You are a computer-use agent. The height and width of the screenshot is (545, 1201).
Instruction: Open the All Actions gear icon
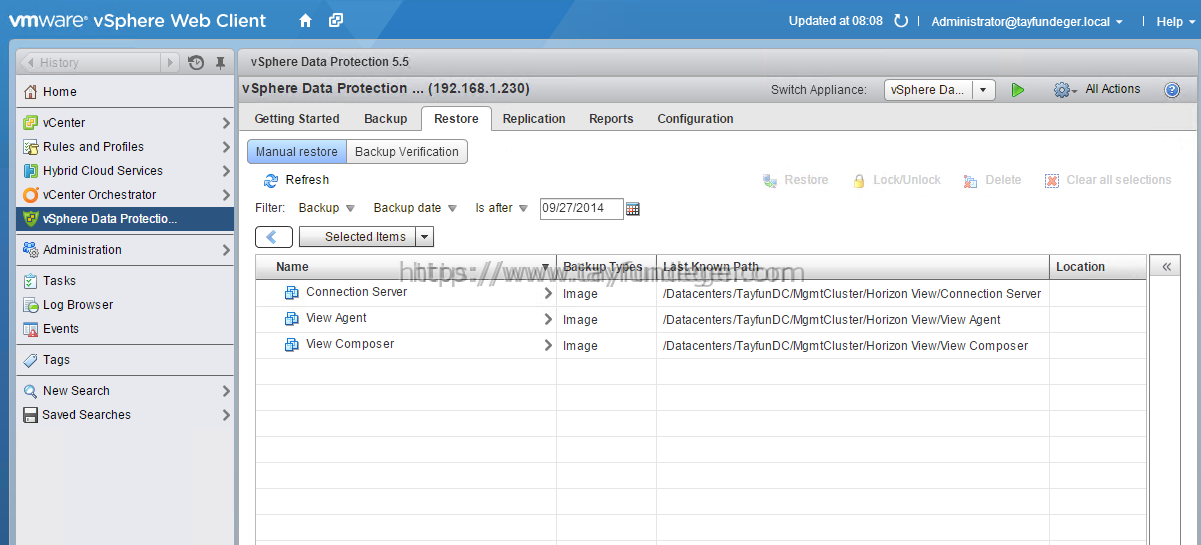1063,89
